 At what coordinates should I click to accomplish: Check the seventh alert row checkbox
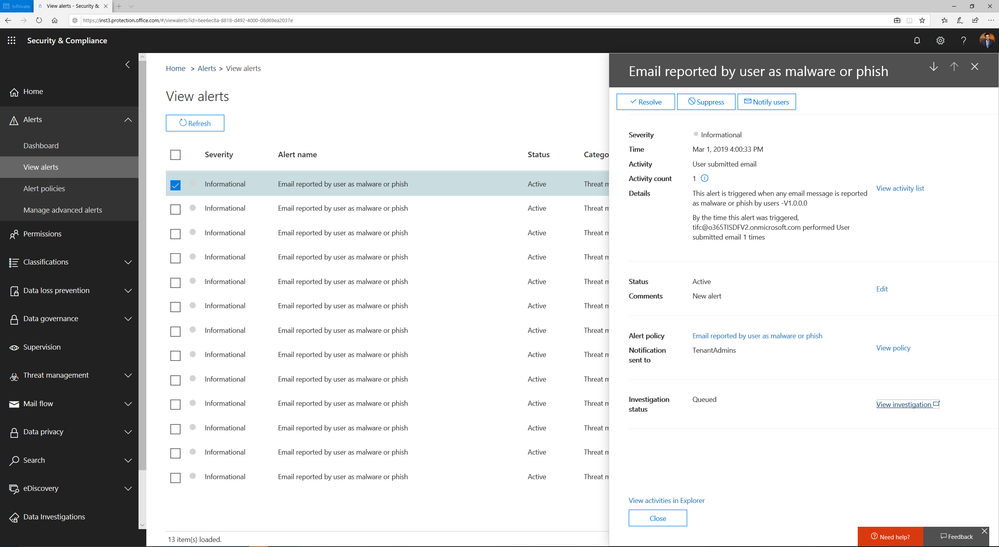(175, 331)
